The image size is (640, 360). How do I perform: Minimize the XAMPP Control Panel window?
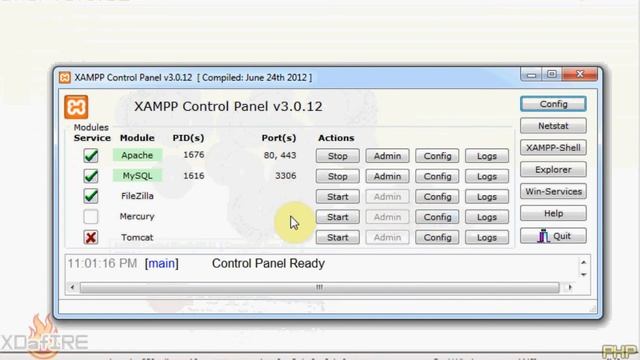(x=531, y=75)
